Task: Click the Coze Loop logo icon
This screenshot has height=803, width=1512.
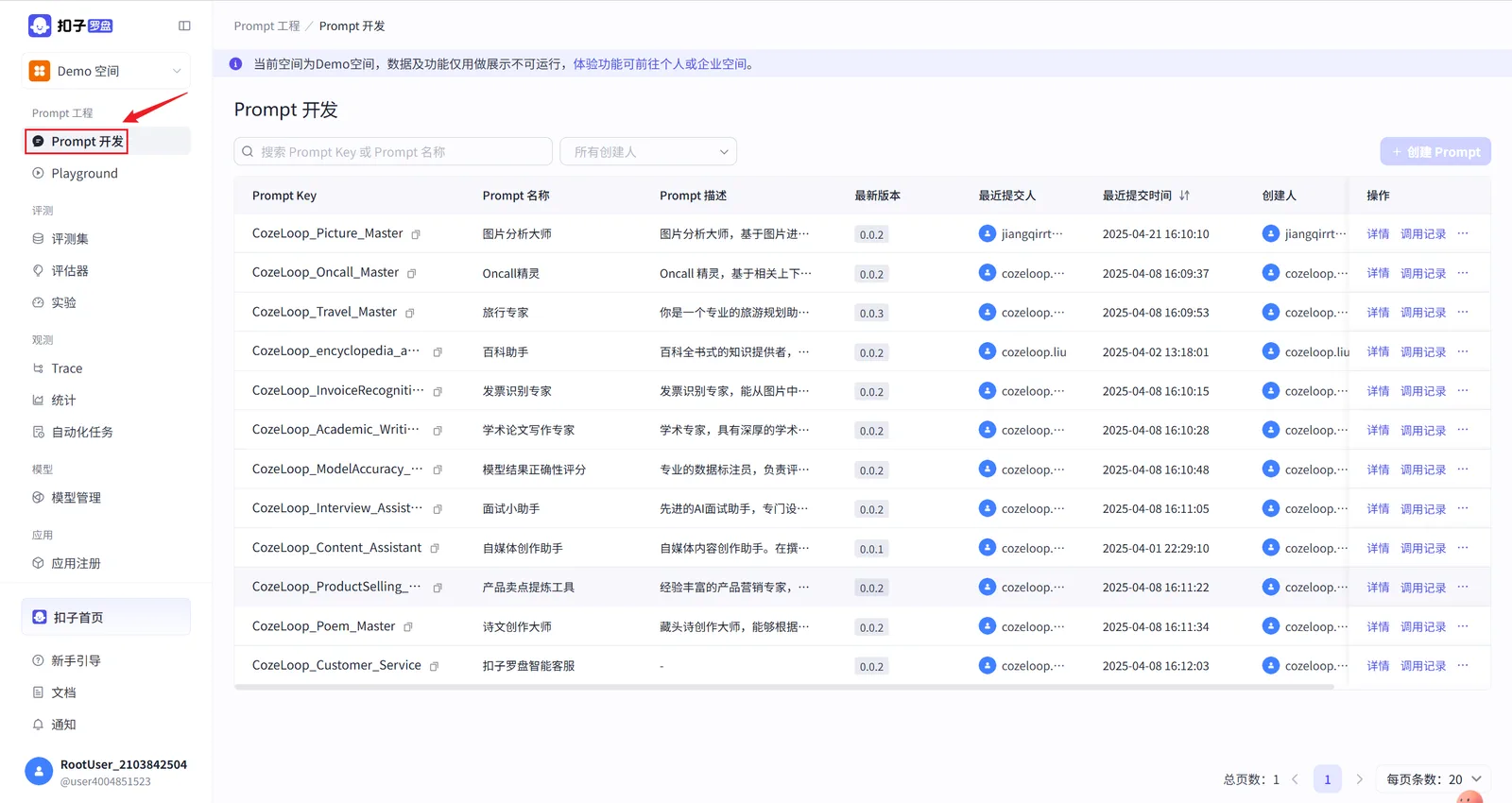Action: coord(40,26)
